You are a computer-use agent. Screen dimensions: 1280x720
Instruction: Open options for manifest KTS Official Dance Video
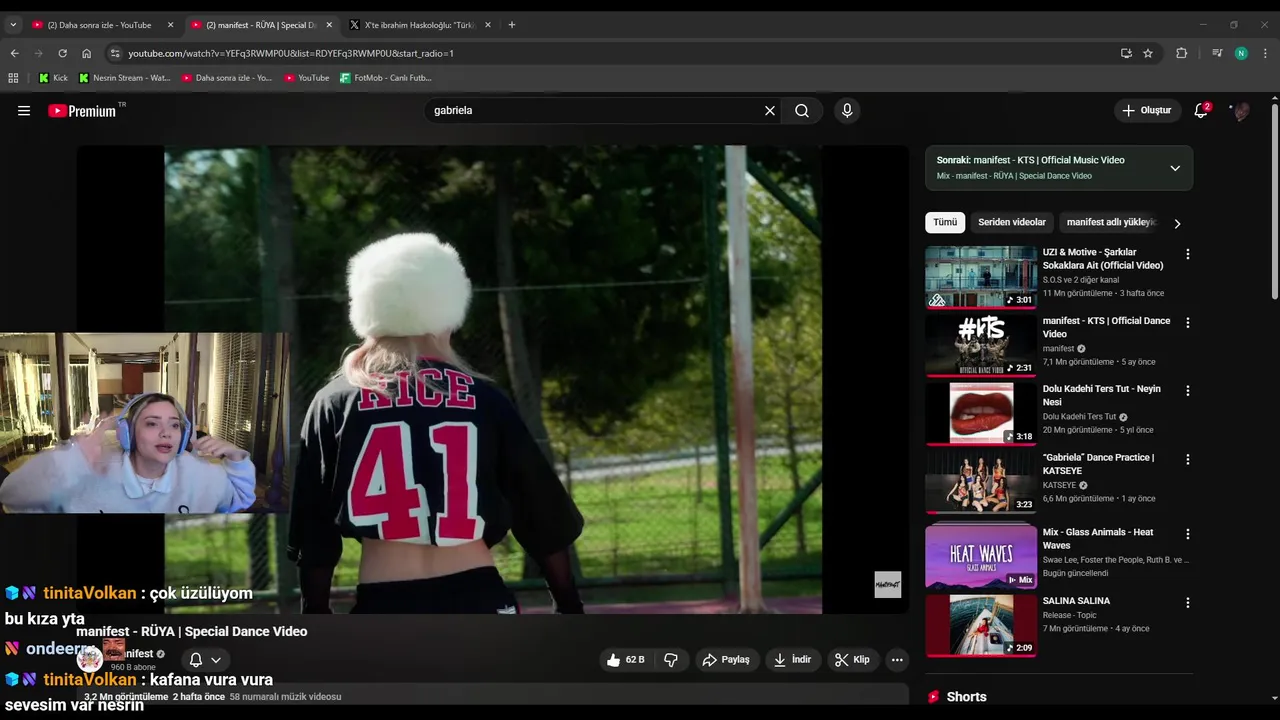1188,323
